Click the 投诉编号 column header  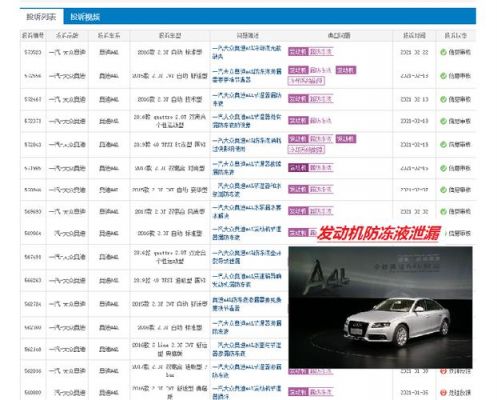tap(33, 35)
